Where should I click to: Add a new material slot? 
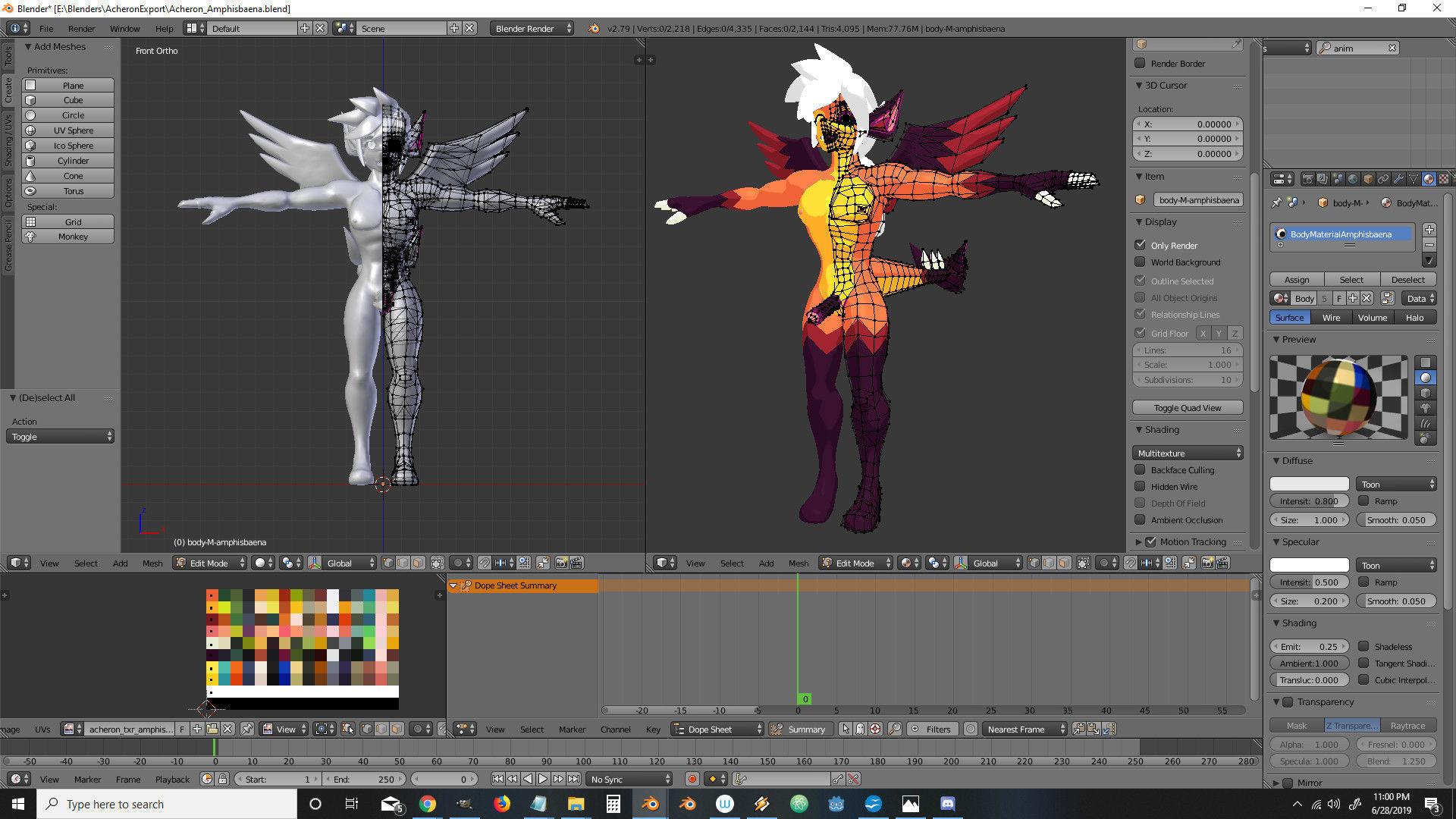tap(1429, 230)
